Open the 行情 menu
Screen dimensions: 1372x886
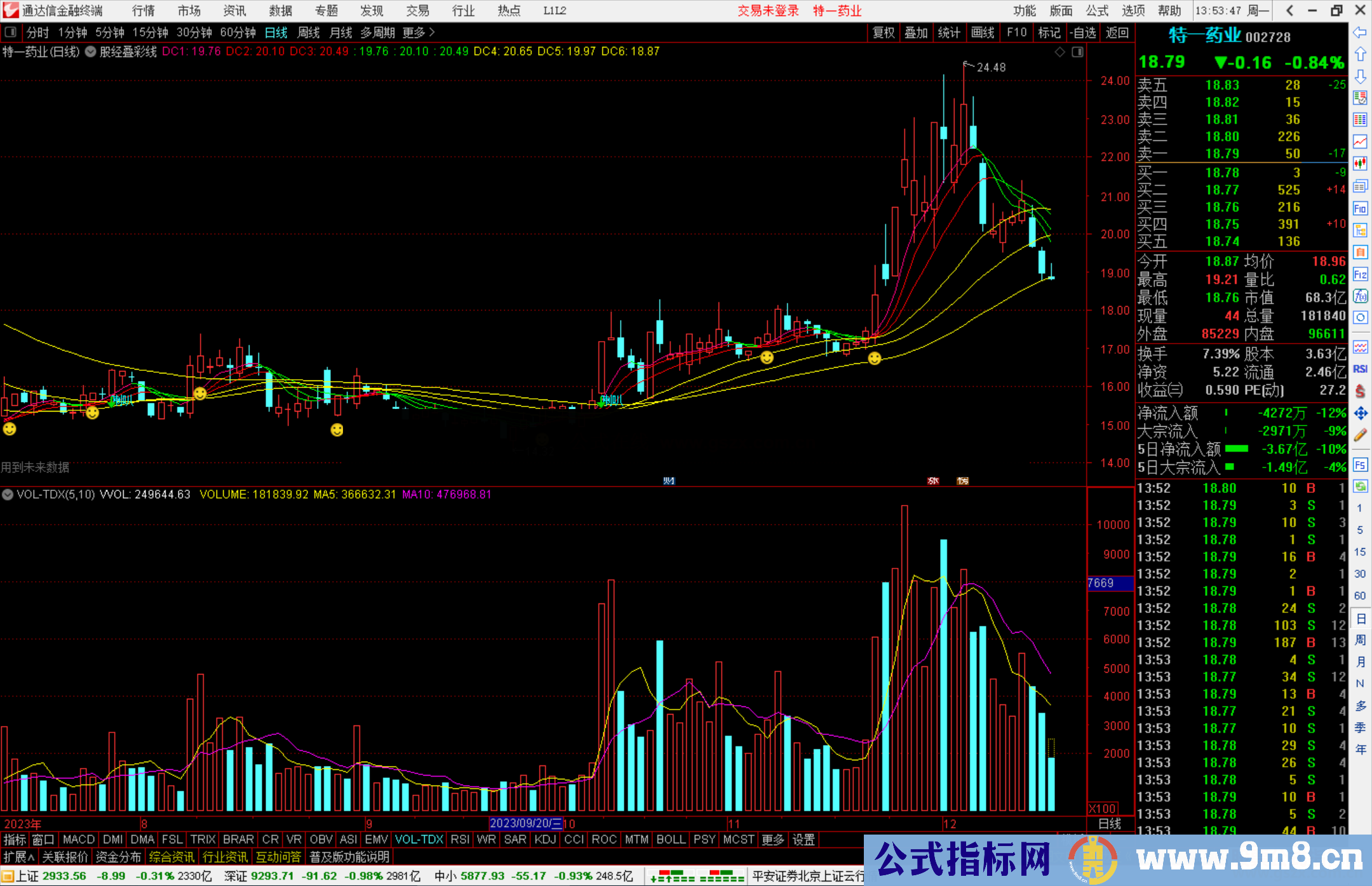[144, 11]
